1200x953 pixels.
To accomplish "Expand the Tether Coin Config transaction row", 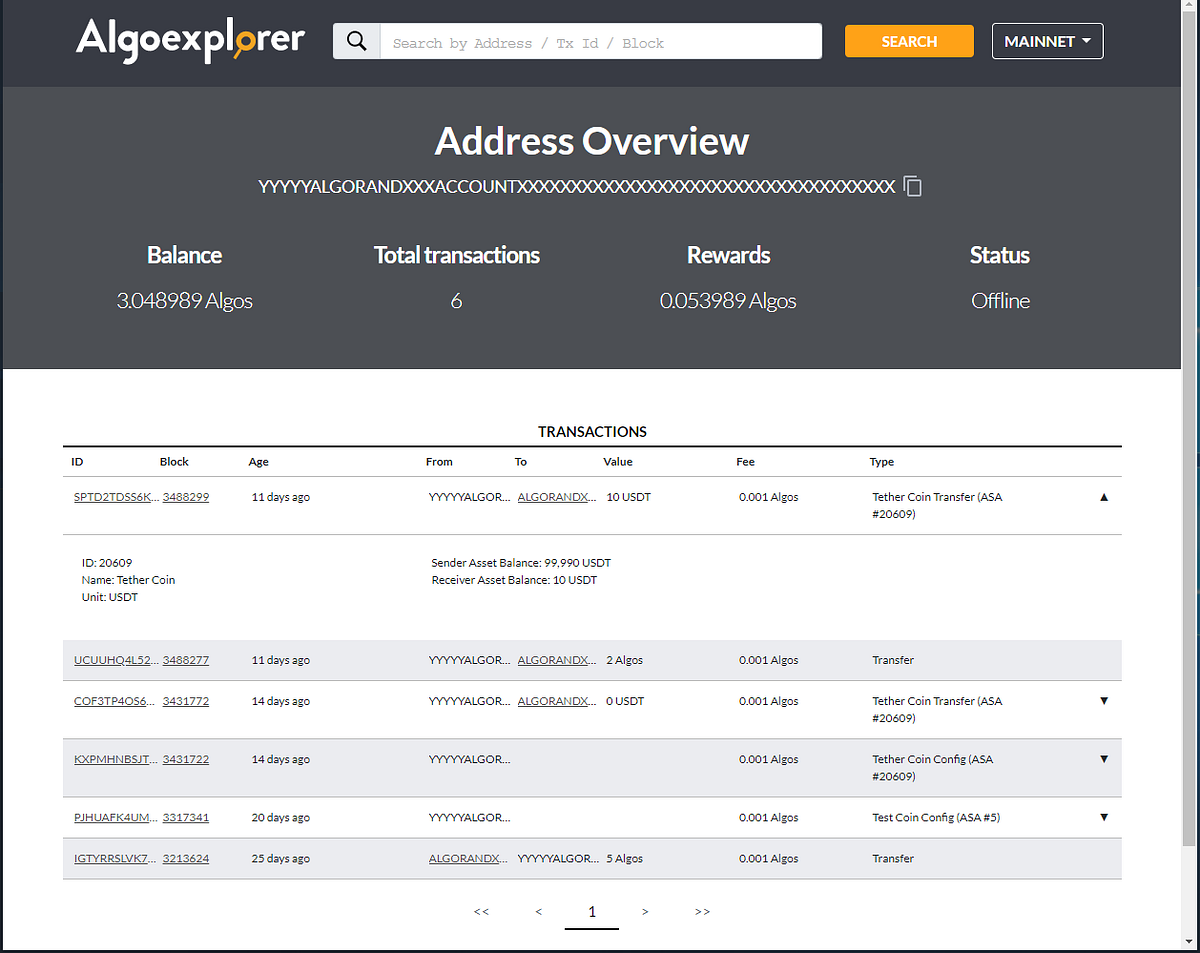I will click(x=1104, y=759).
